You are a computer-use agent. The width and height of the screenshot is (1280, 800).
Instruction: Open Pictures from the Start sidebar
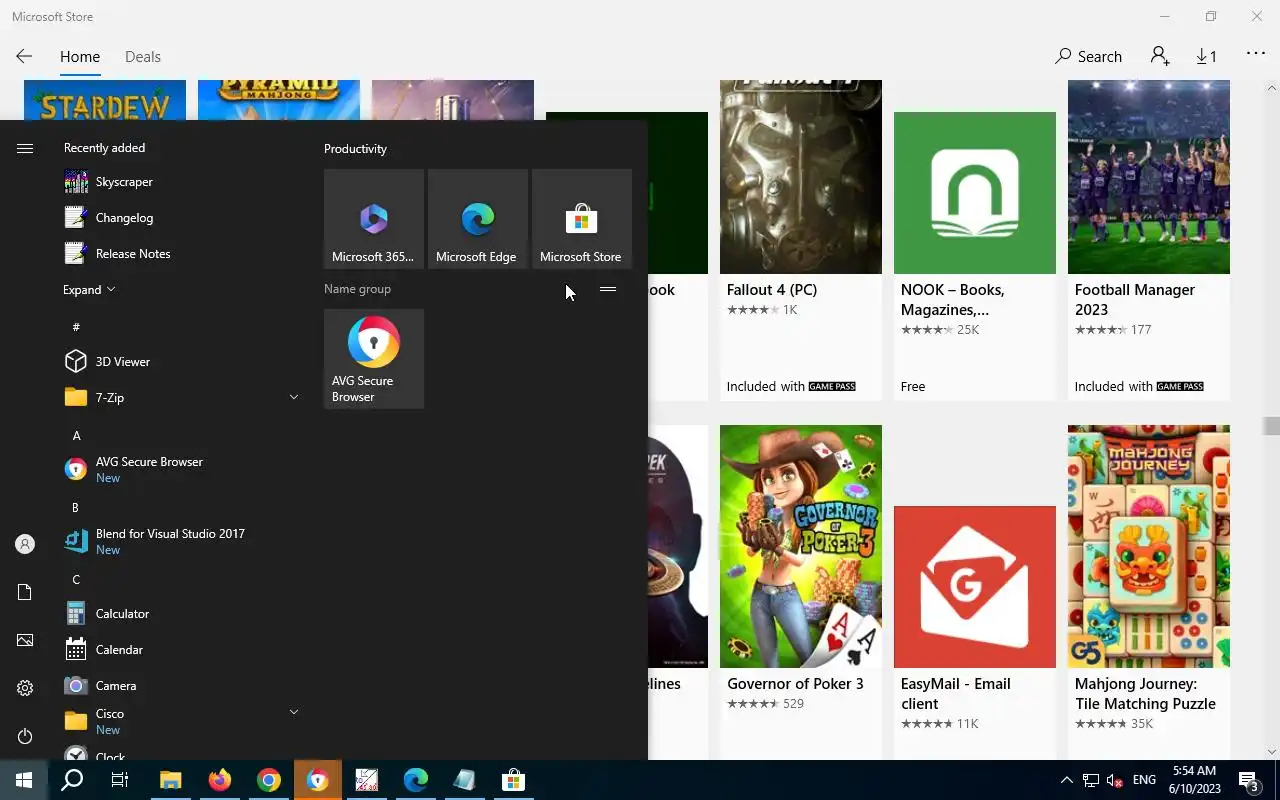(x=25, y=640)
